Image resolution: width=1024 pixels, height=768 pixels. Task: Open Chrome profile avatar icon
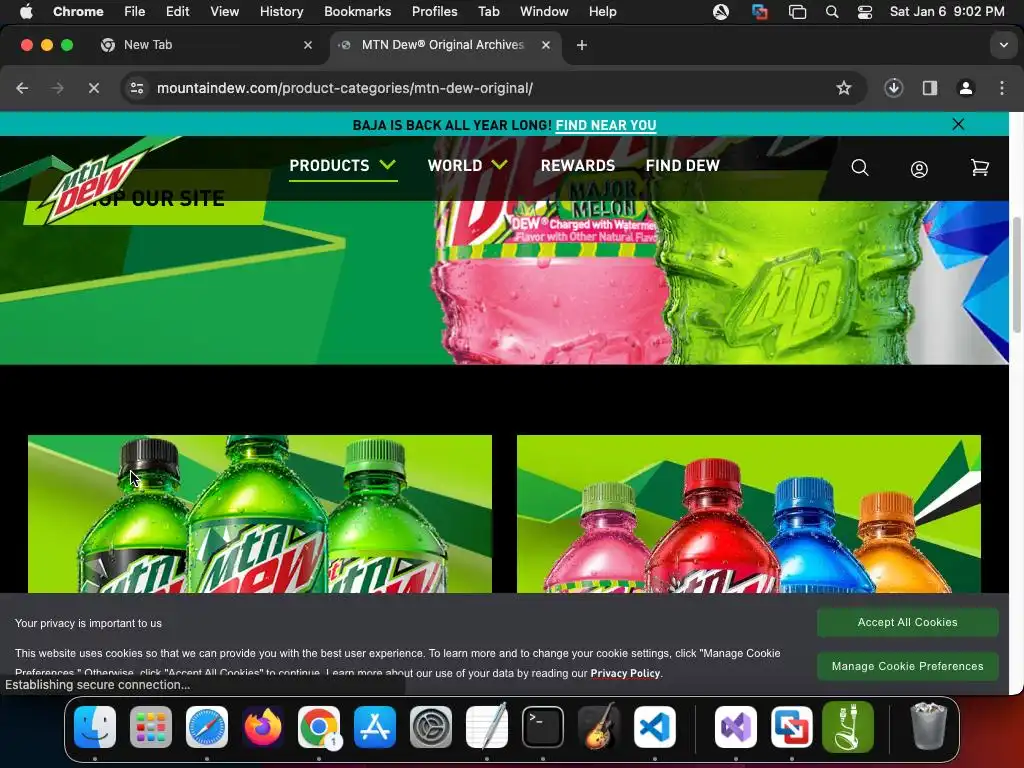(966, 88)
